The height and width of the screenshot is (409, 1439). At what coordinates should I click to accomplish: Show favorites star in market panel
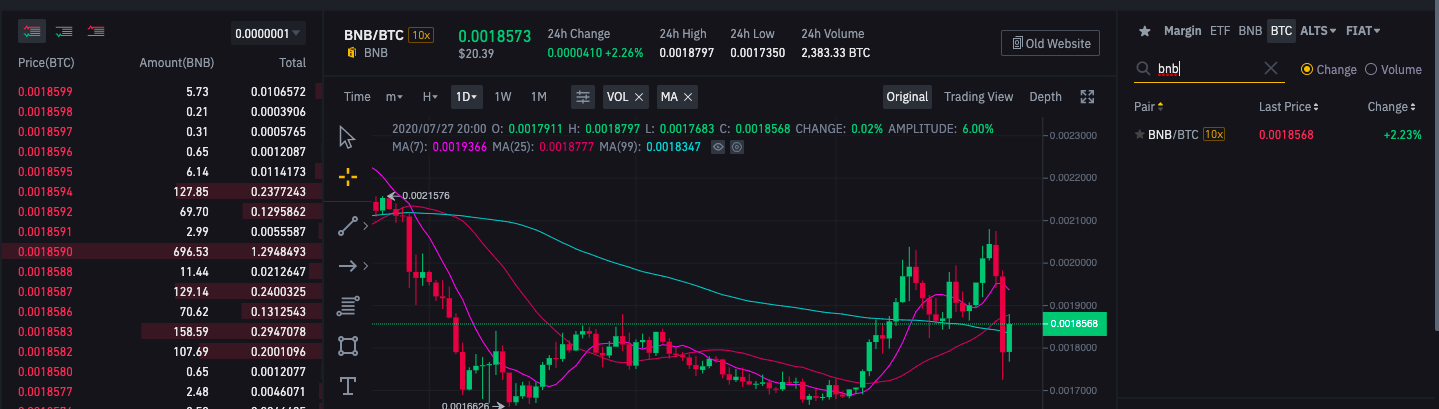click(1144, 31)
